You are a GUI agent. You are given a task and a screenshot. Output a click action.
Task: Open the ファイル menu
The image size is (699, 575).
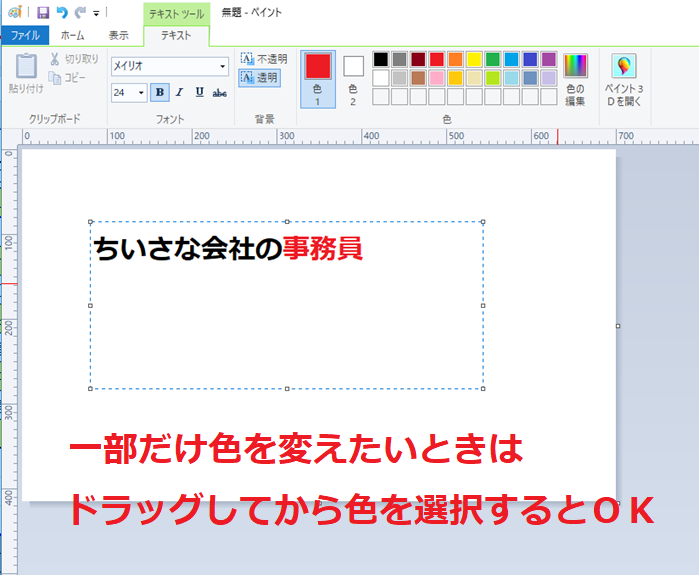click(25, 35)
